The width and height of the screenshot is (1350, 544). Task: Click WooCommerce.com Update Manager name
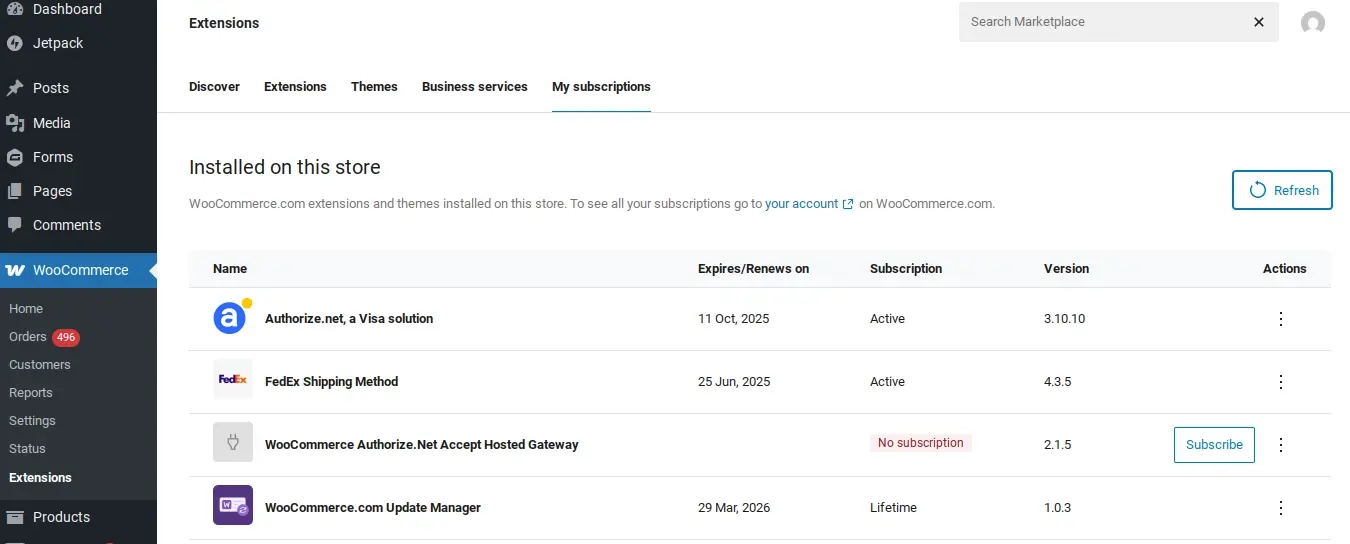point(373,508)
